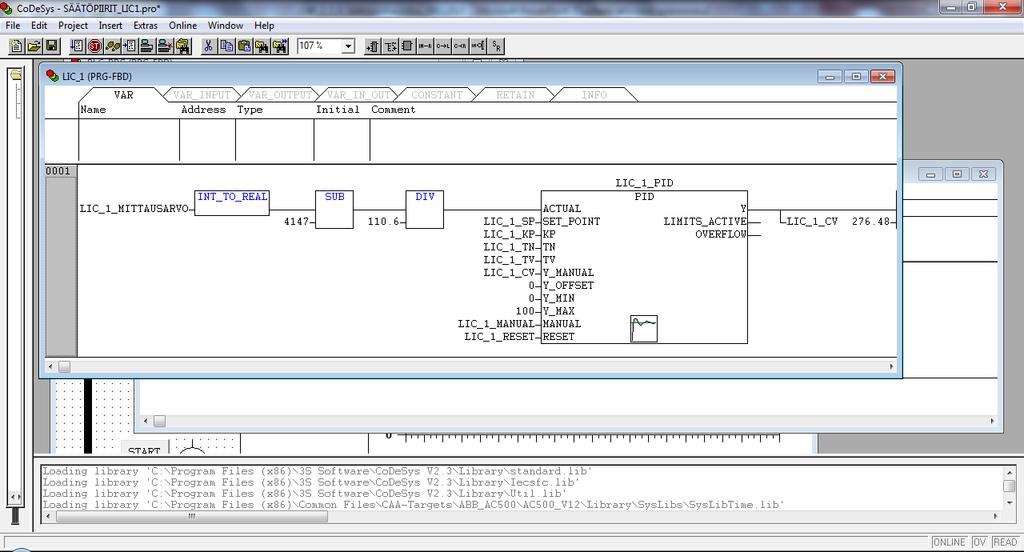Click the LIC_1_KP input variable
The height and width of the screenshot is (552, 1024).
[x=509, y=234]
